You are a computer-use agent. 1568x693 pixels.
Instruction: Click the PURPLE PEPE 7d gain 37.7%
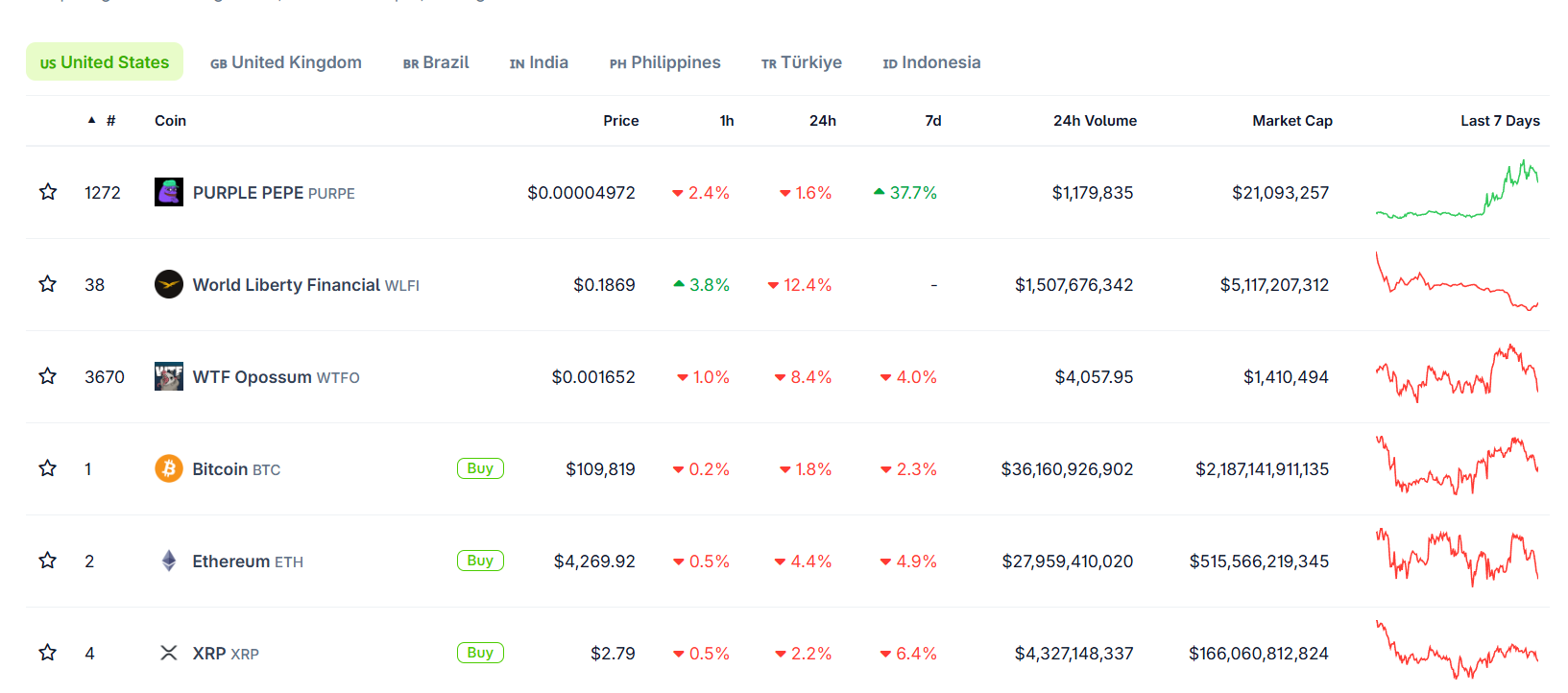point(905,193)
